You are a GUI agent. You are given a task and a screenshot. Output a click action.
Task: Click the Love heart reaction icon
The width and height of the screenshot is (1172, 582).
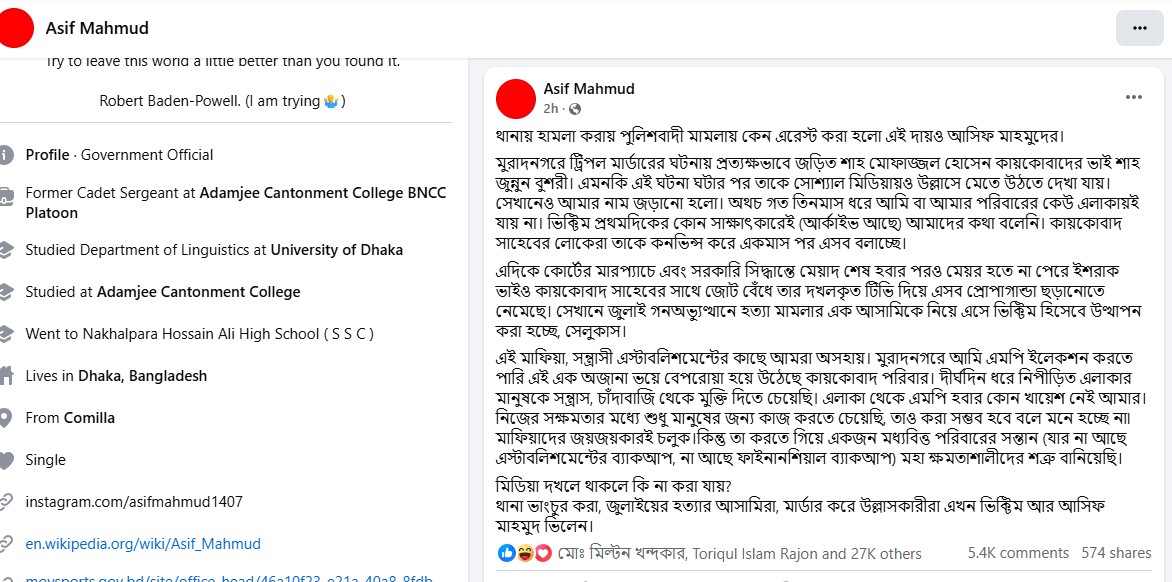point(543,552)
